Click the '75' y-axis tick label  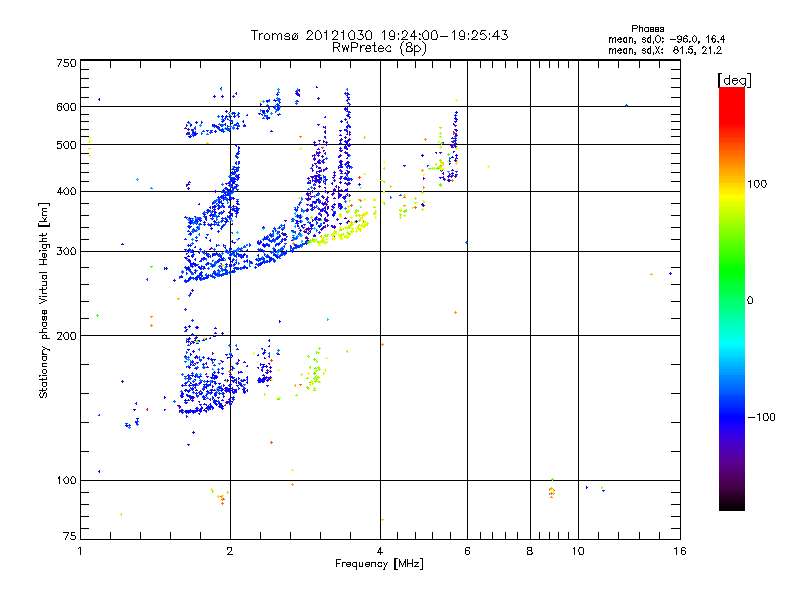pos(70,536)
